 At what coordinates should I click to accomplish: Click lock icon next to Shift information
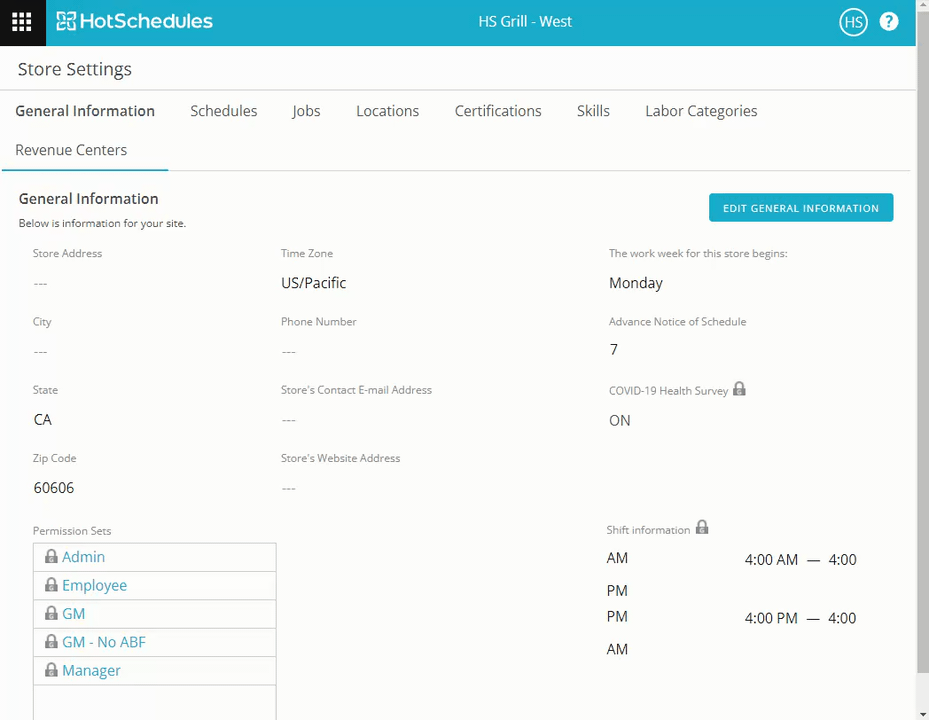(x=702, y=527)
